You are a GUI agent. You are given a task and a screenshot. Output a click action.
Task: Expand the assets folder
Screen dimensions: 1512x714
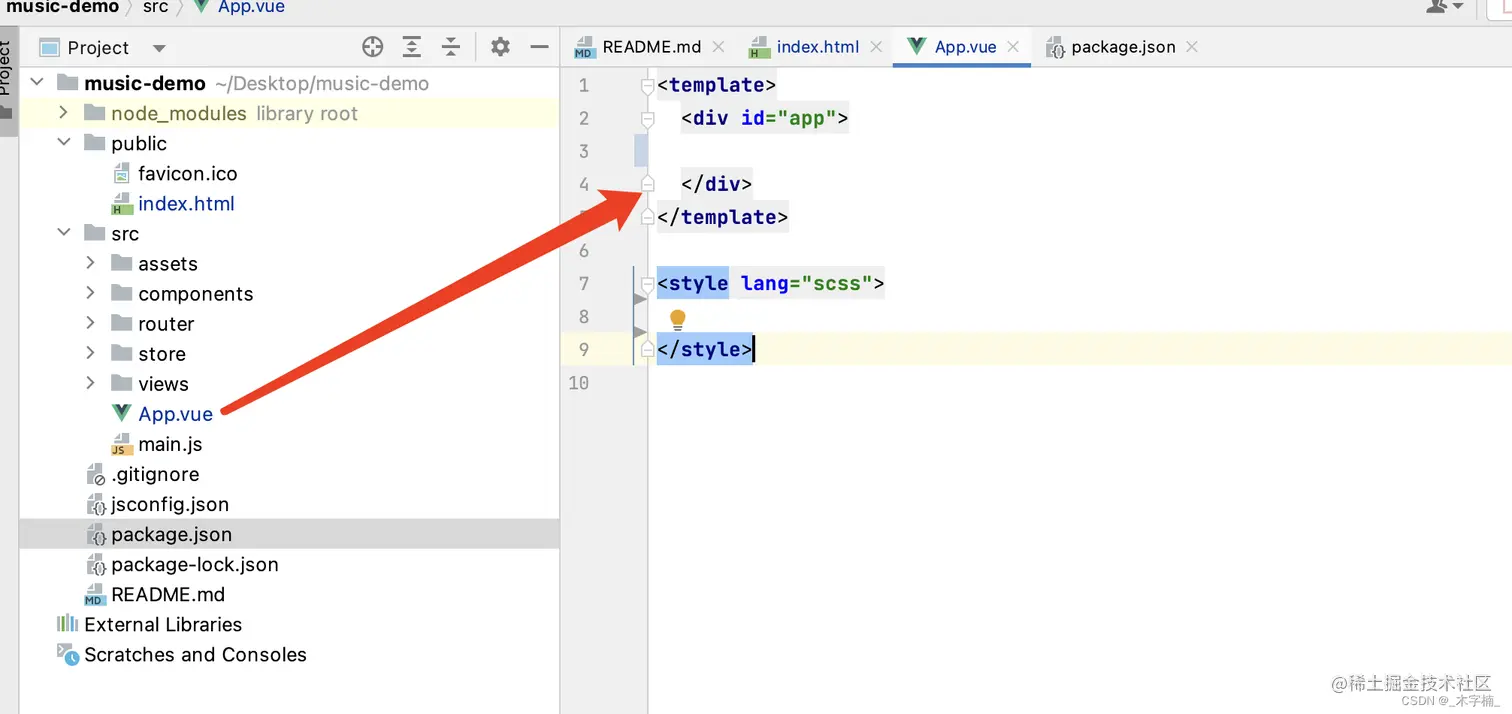click(x=91, y=263)
